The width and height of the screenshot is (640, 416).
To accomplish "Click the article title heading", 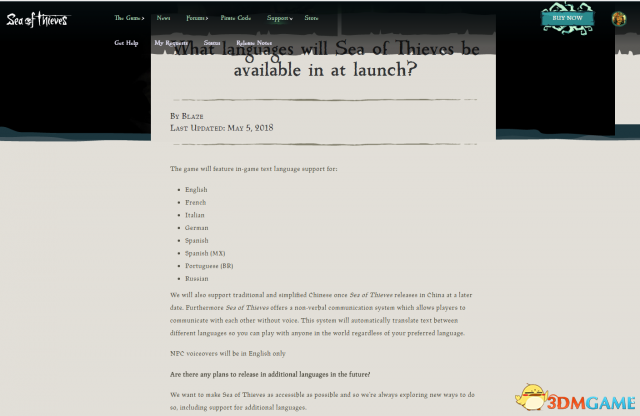I will pyautogui.click(x=325, y=59).
